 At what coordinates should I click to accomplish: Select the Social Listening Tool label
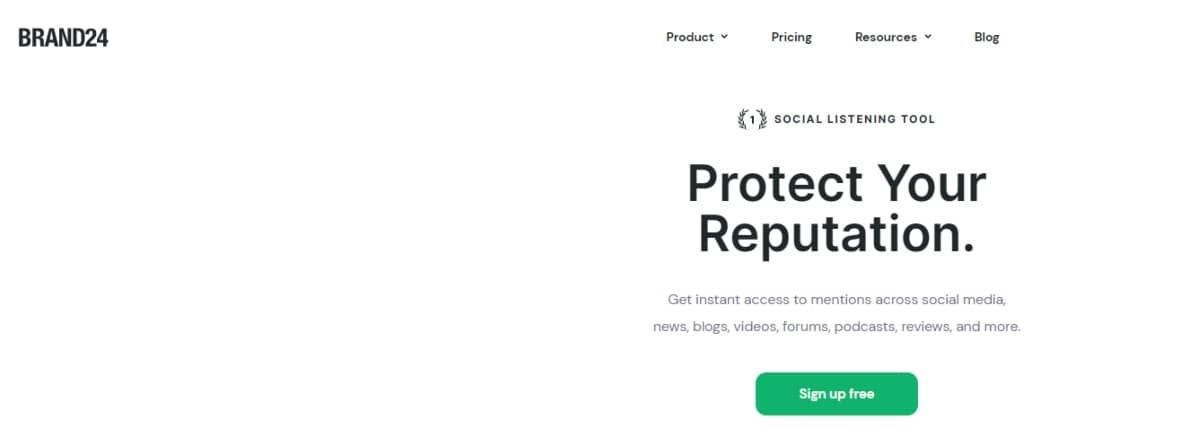pos(855,119)
